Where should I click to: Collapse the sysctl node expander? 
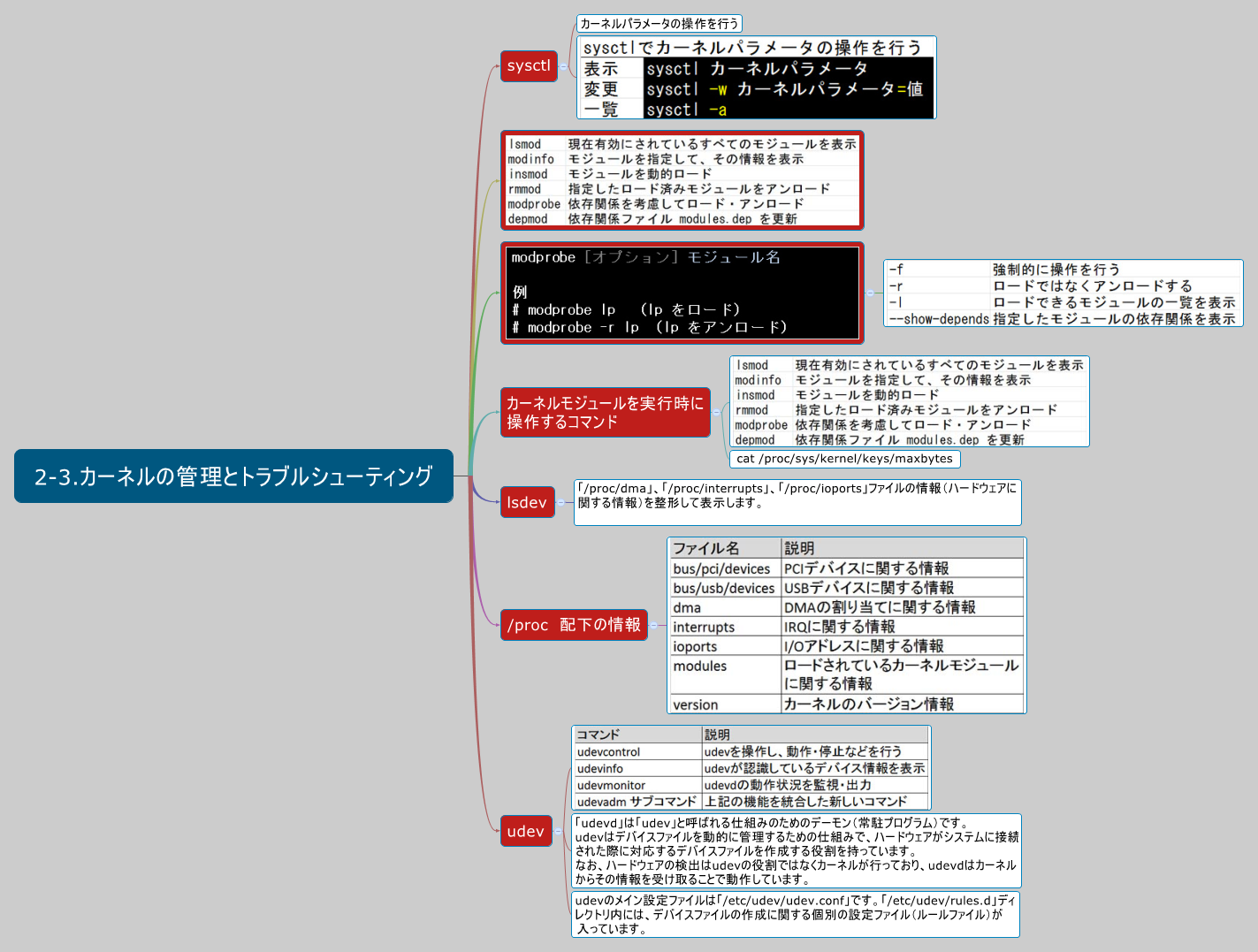pyautogui.click(x=564, y=66)
